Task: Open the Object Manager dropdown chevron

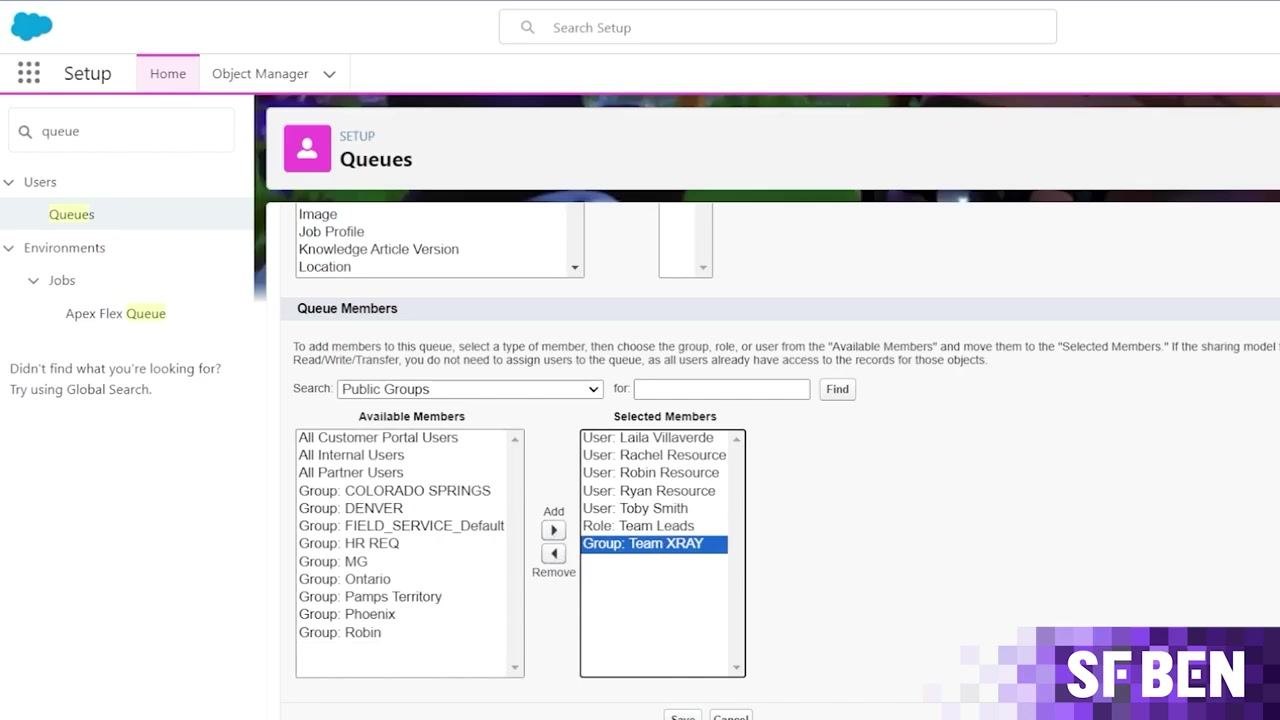Action: click(x=329, y=74)
